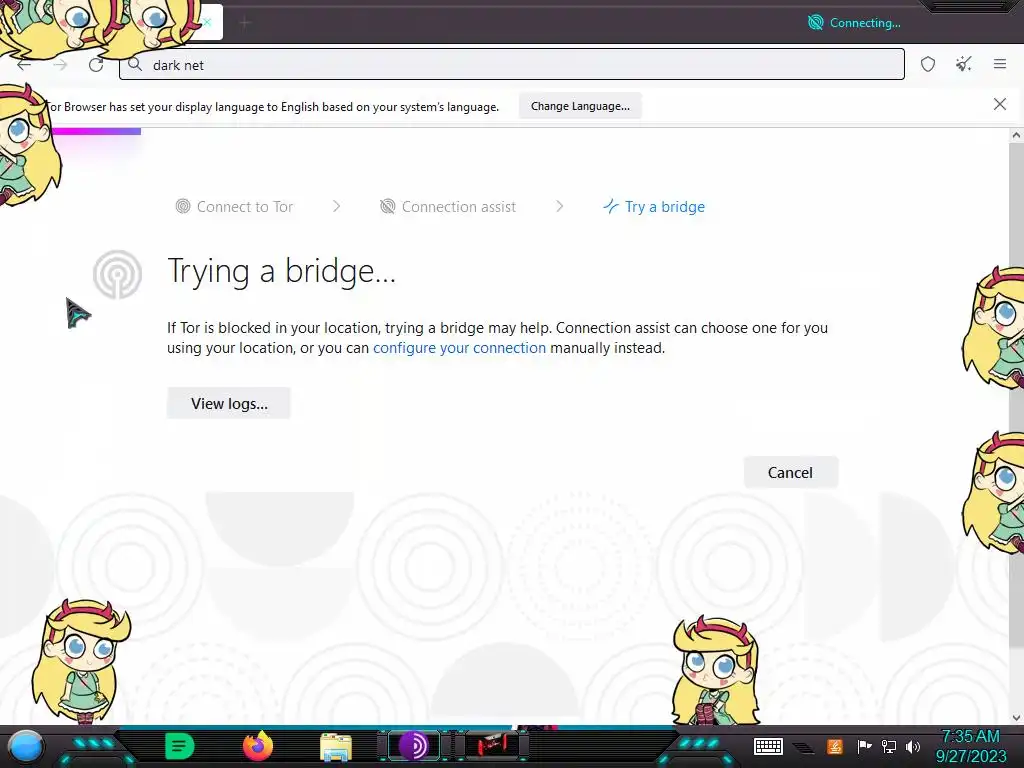Click the Change Language button
Image resolution: width=1024 pixels, height=768 pixels.
580,106
